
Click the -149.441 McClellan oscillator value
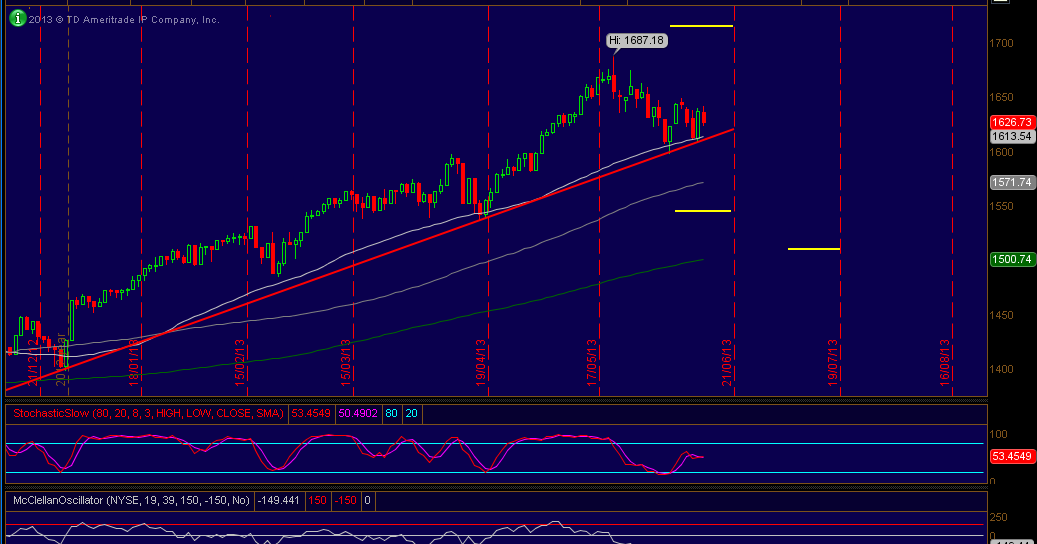tap(278, 500)
